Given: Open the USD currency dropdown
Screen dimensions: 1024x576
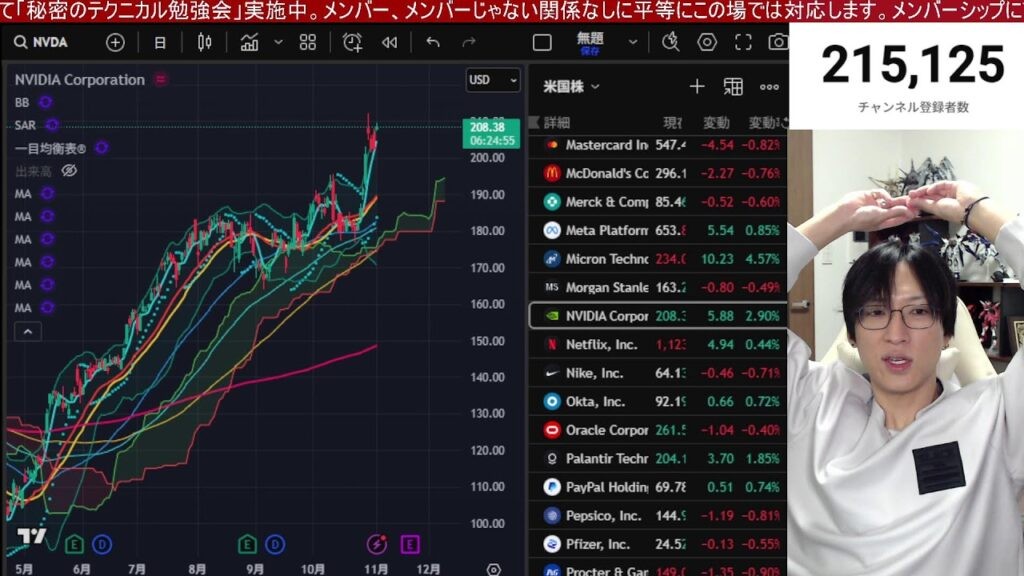Looking at the screenshot, I should tap(493, 80).
